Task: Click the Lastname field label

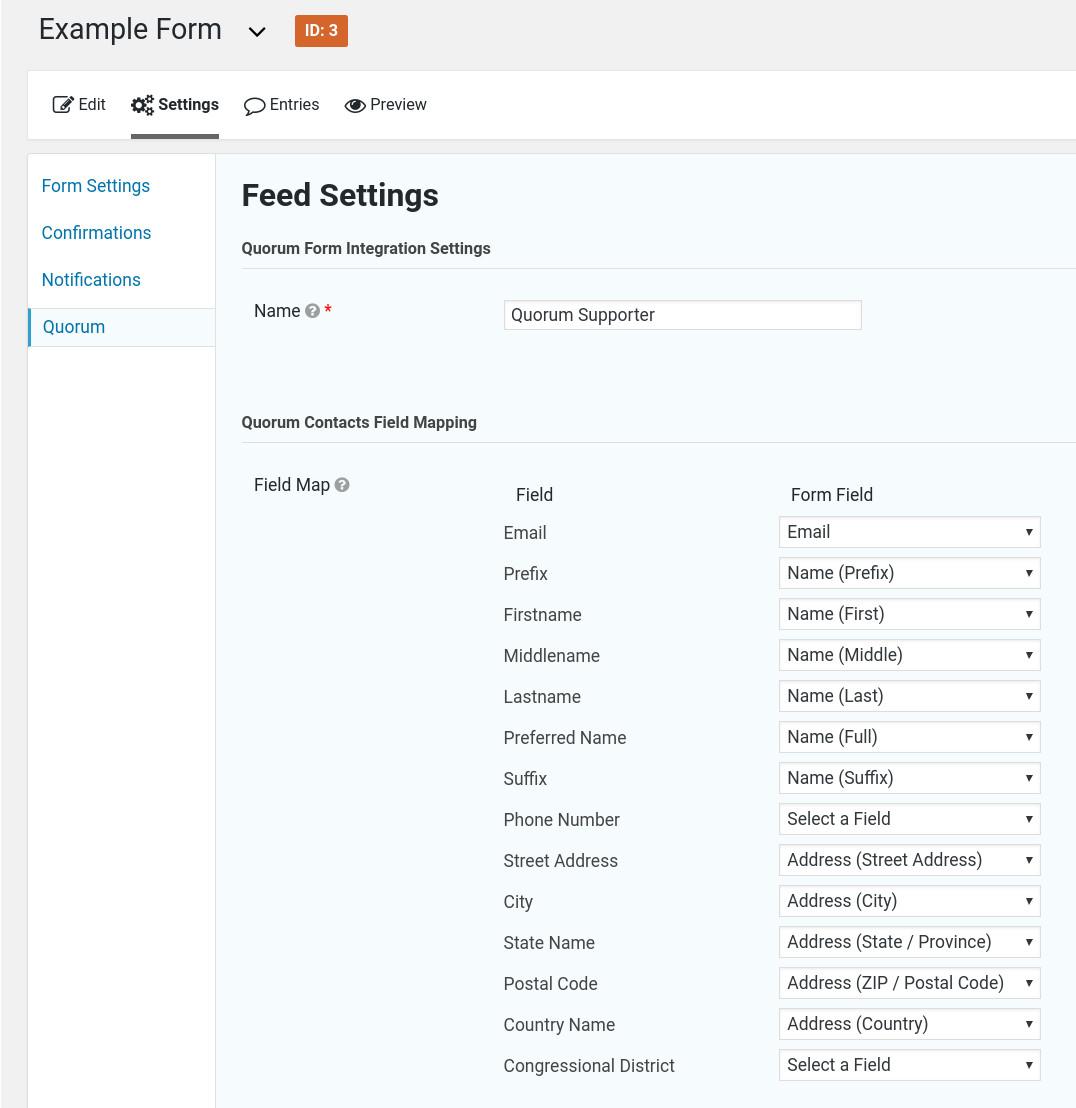Action: click(542, 697)
